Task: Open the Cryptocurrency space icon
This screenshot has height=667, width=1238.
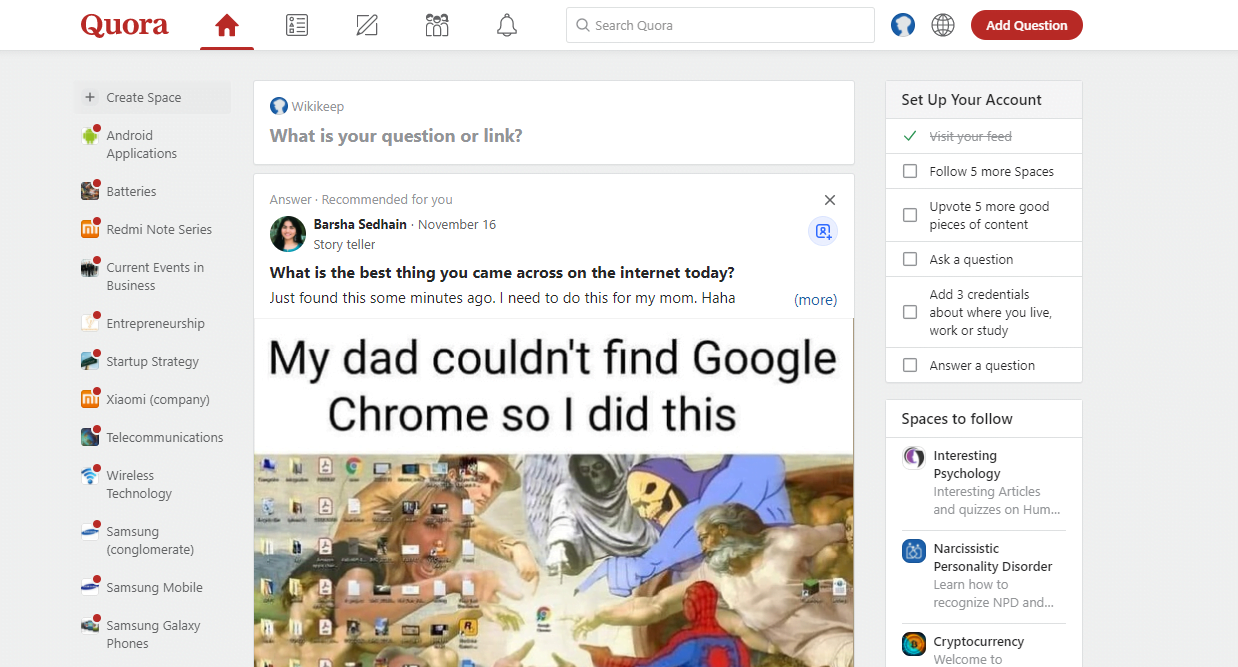Action: (914, 644)
